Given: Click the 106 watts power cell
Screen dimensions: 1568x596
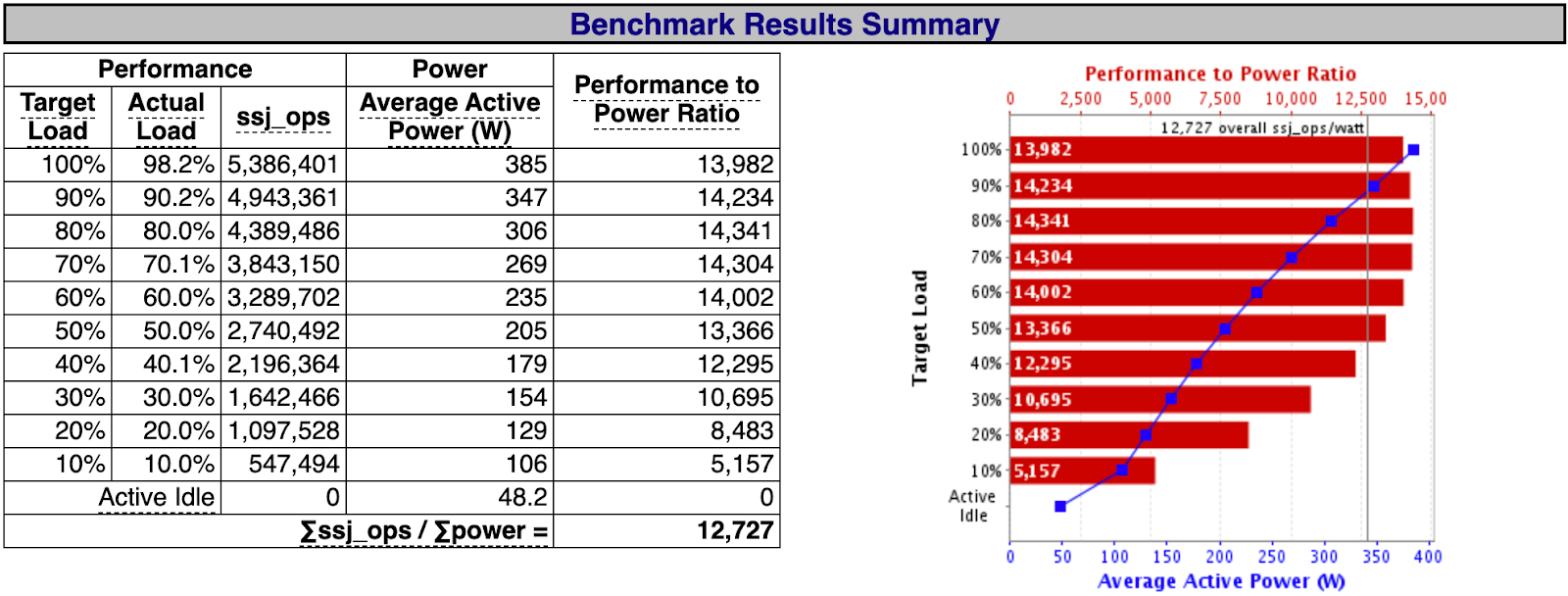Looking at the screenshot, I should (x=450, y=465).
